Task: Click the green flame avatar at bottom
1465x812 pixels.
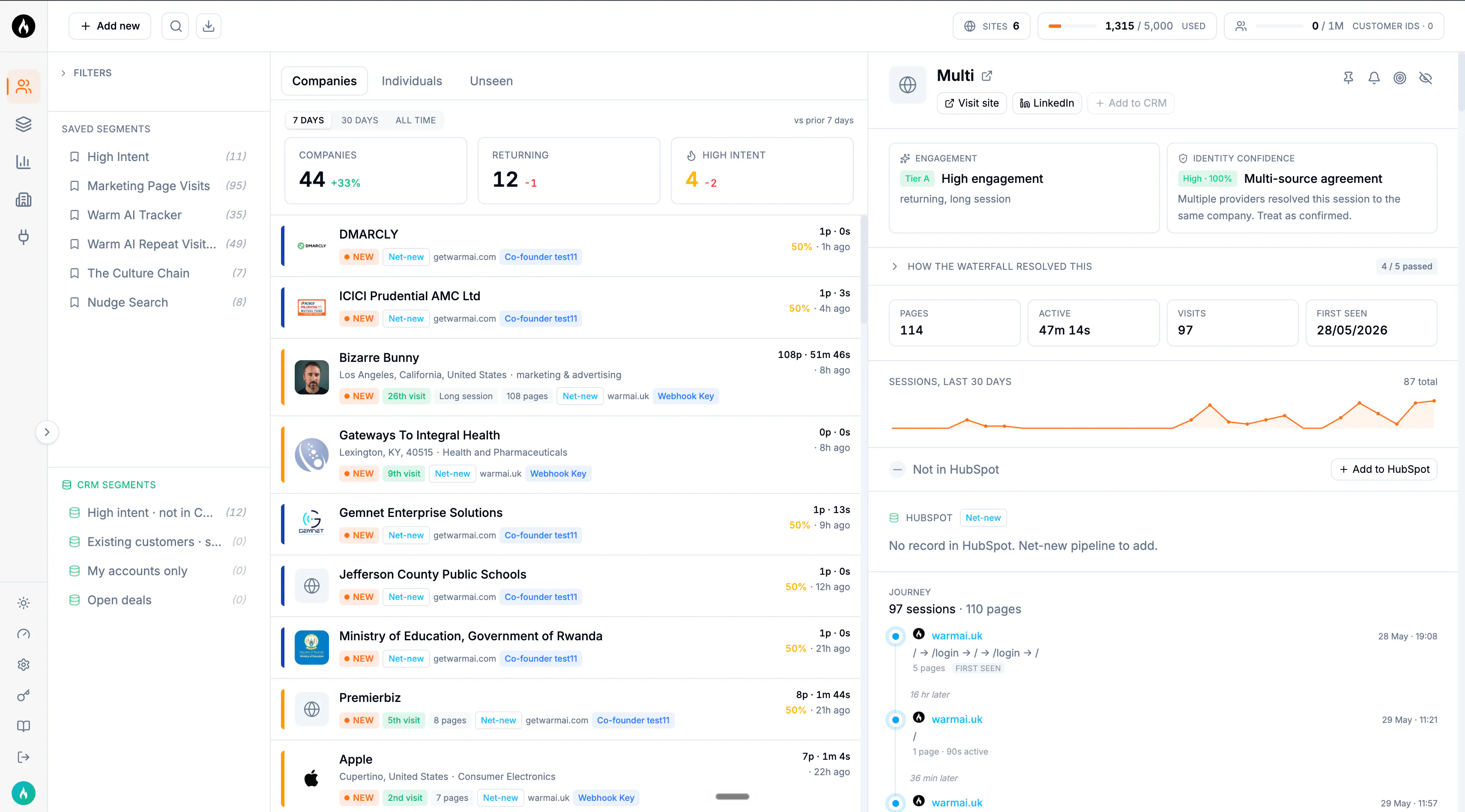Action: point(23,793)
